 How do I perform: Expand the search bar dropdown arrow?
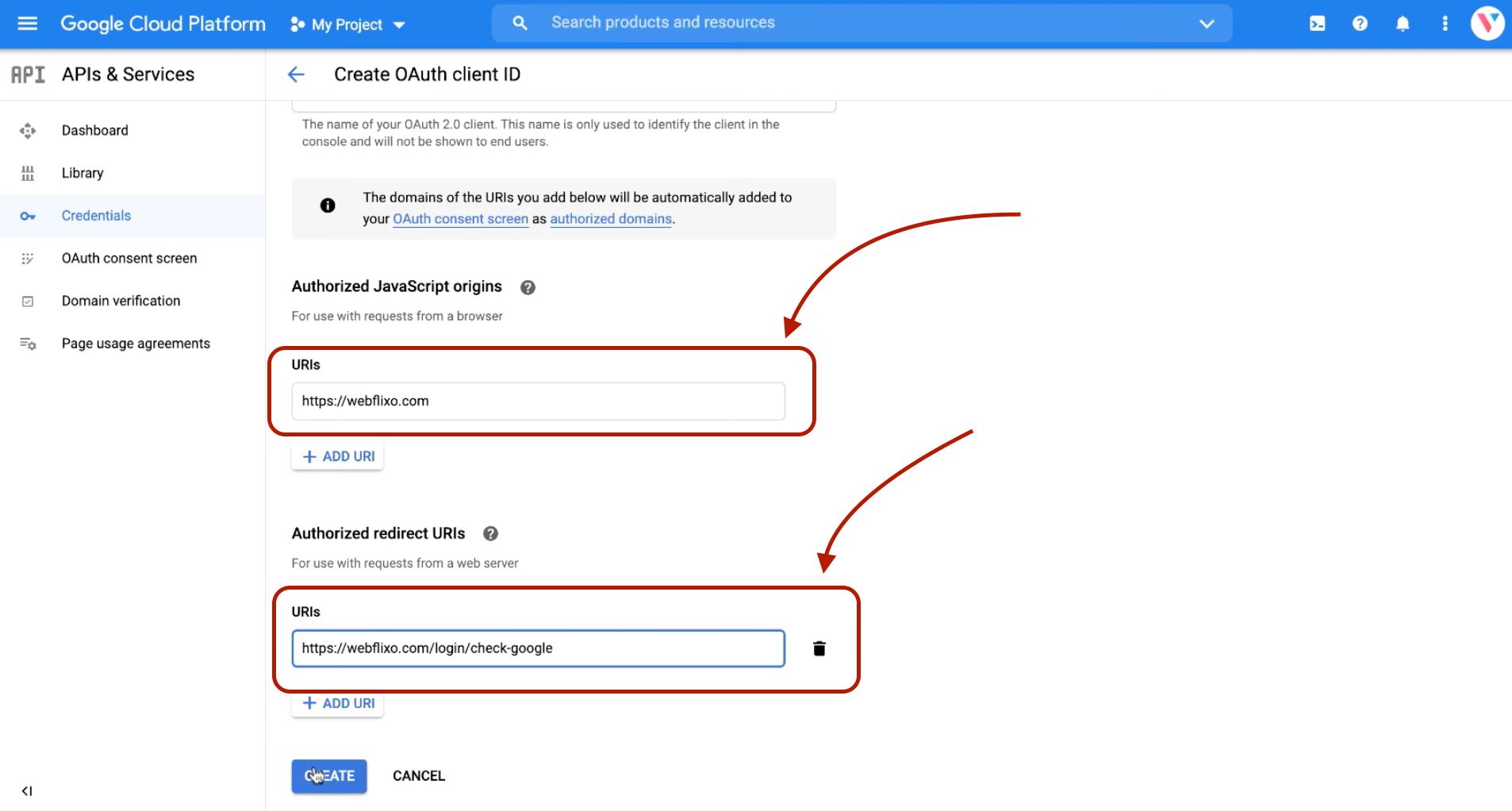tap(1207, 24)
